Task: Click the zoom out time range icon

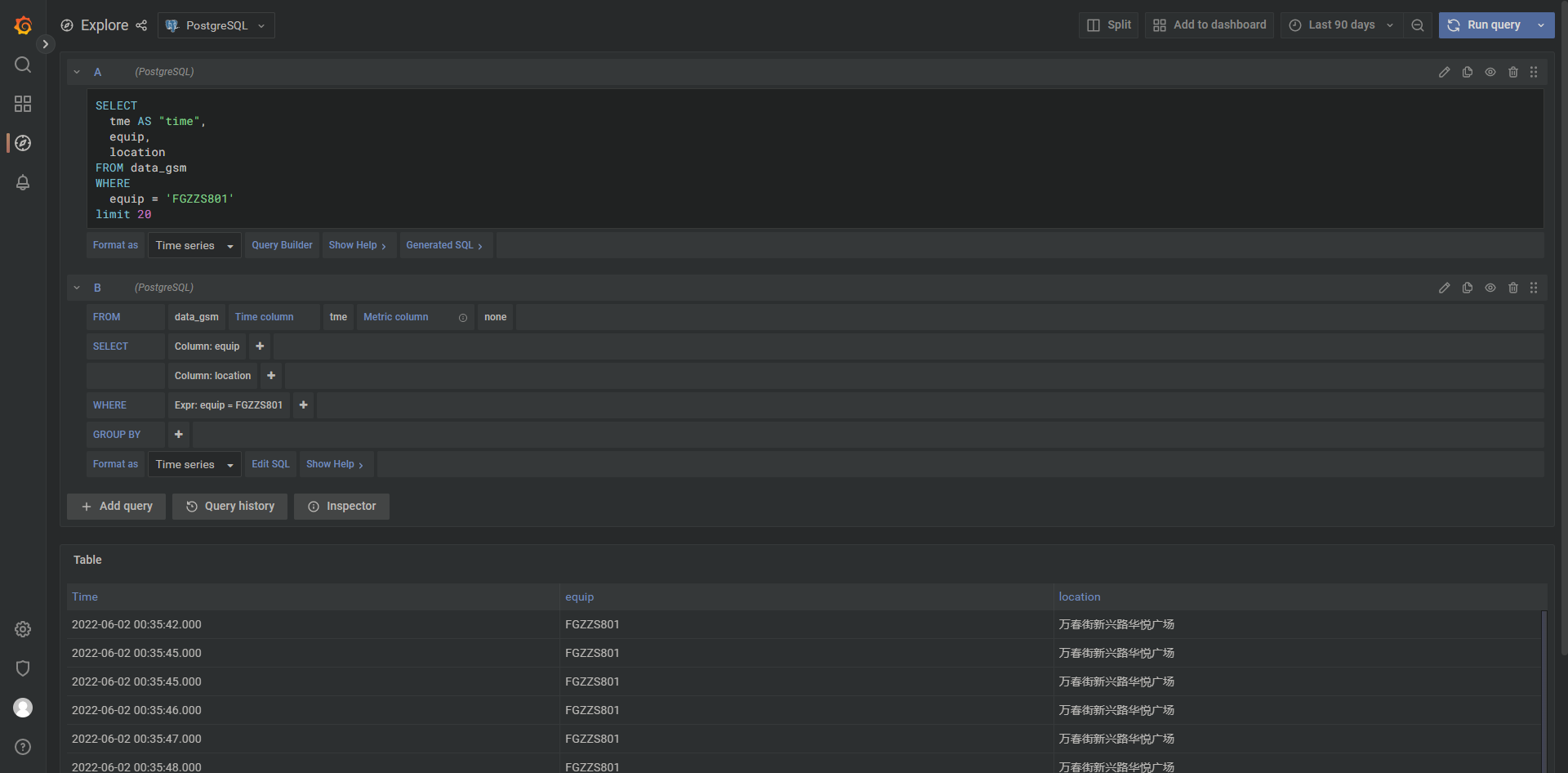Action: click(1418, 25)
